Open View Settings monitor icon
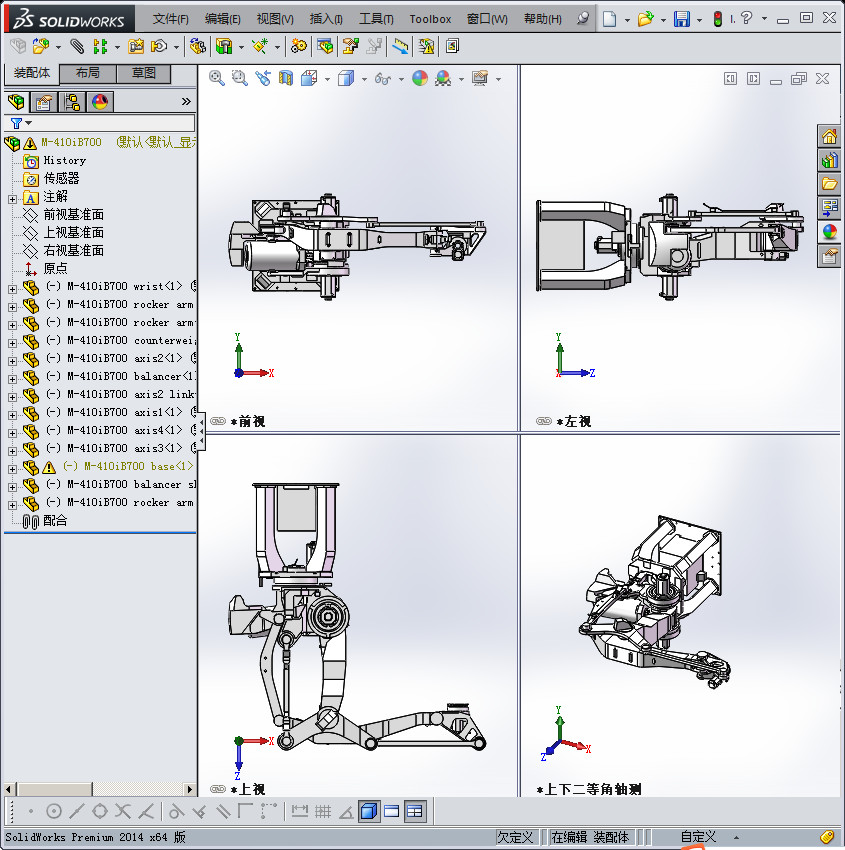The height and width of the screenshot is (850, 845). (x=480, y=79)
